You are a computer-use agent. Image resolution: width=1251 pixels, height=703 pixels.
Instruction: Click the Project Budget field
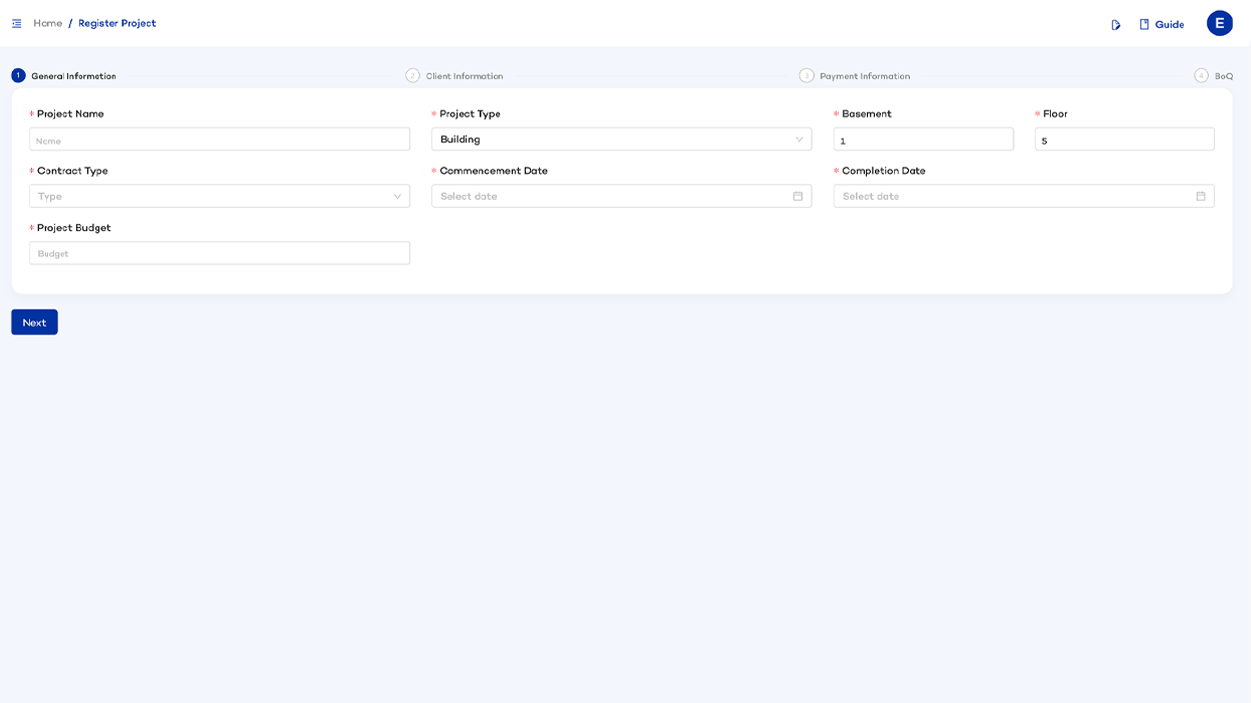(x=219, y=253)
